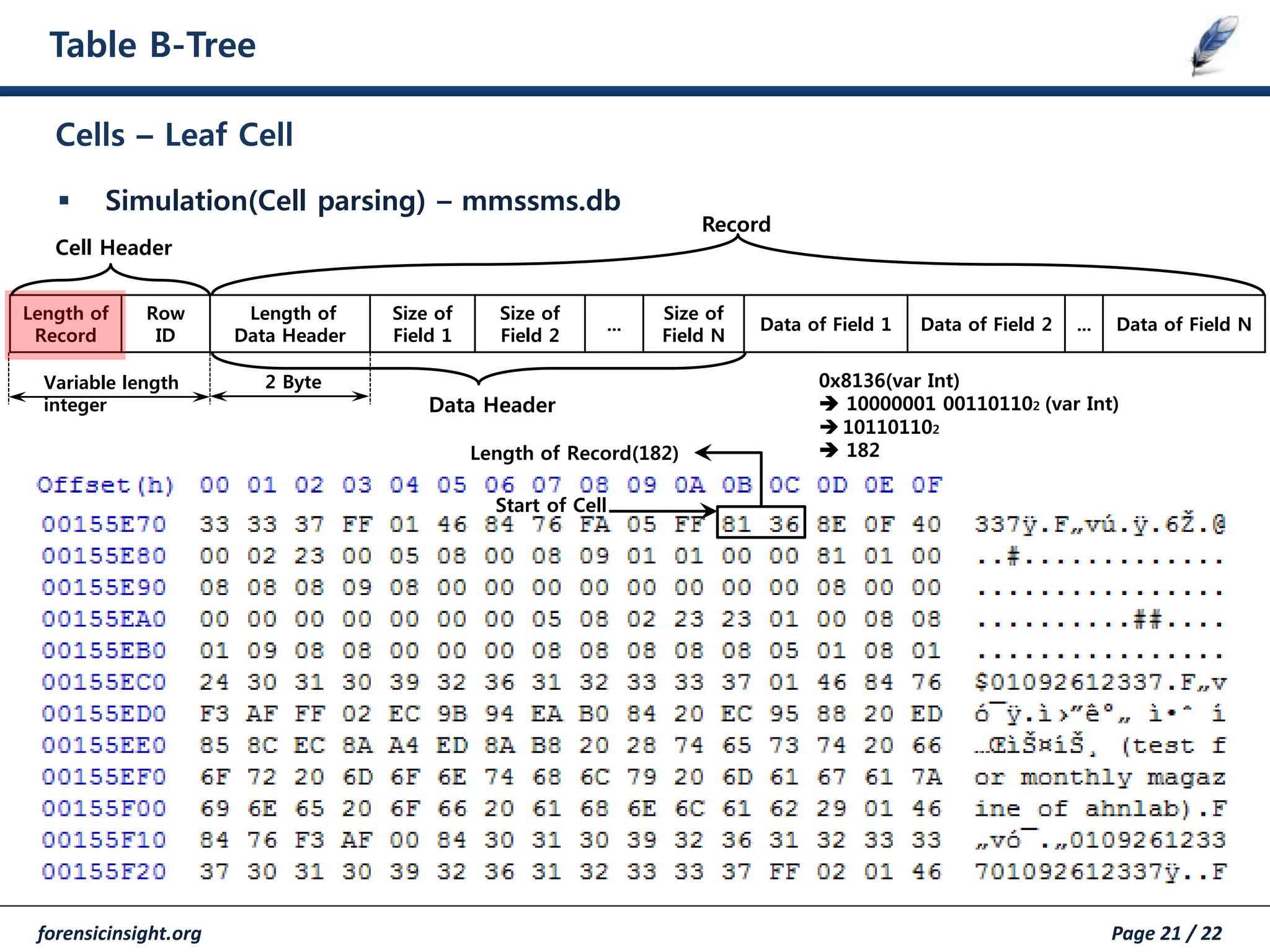Open the forensicinsight.org footer link
The image size is (1270, 952).
pos(119,933)
